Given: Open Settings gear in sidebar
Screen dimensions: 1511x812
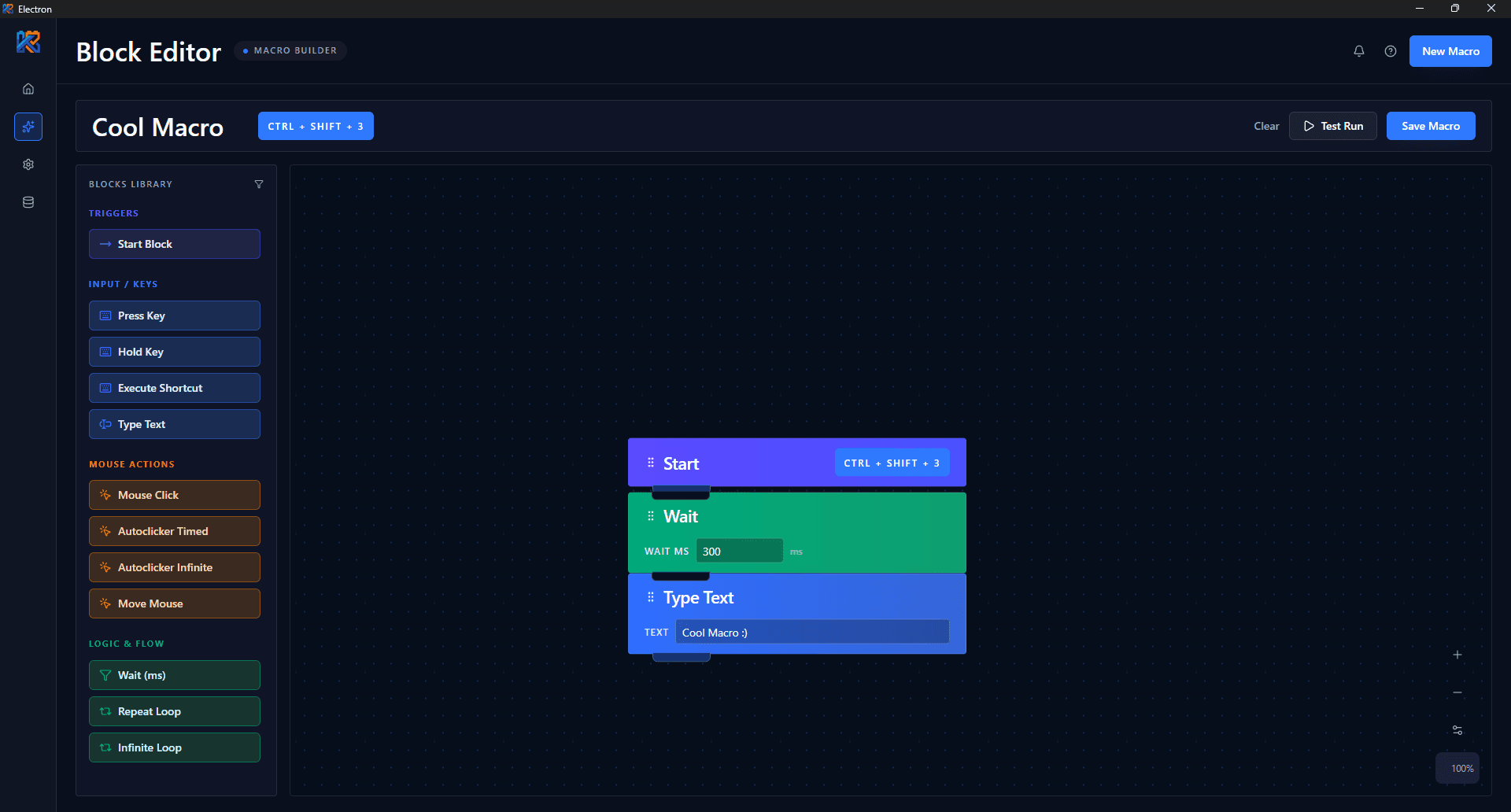Looking at the screenshot, I should pos(28,164).
